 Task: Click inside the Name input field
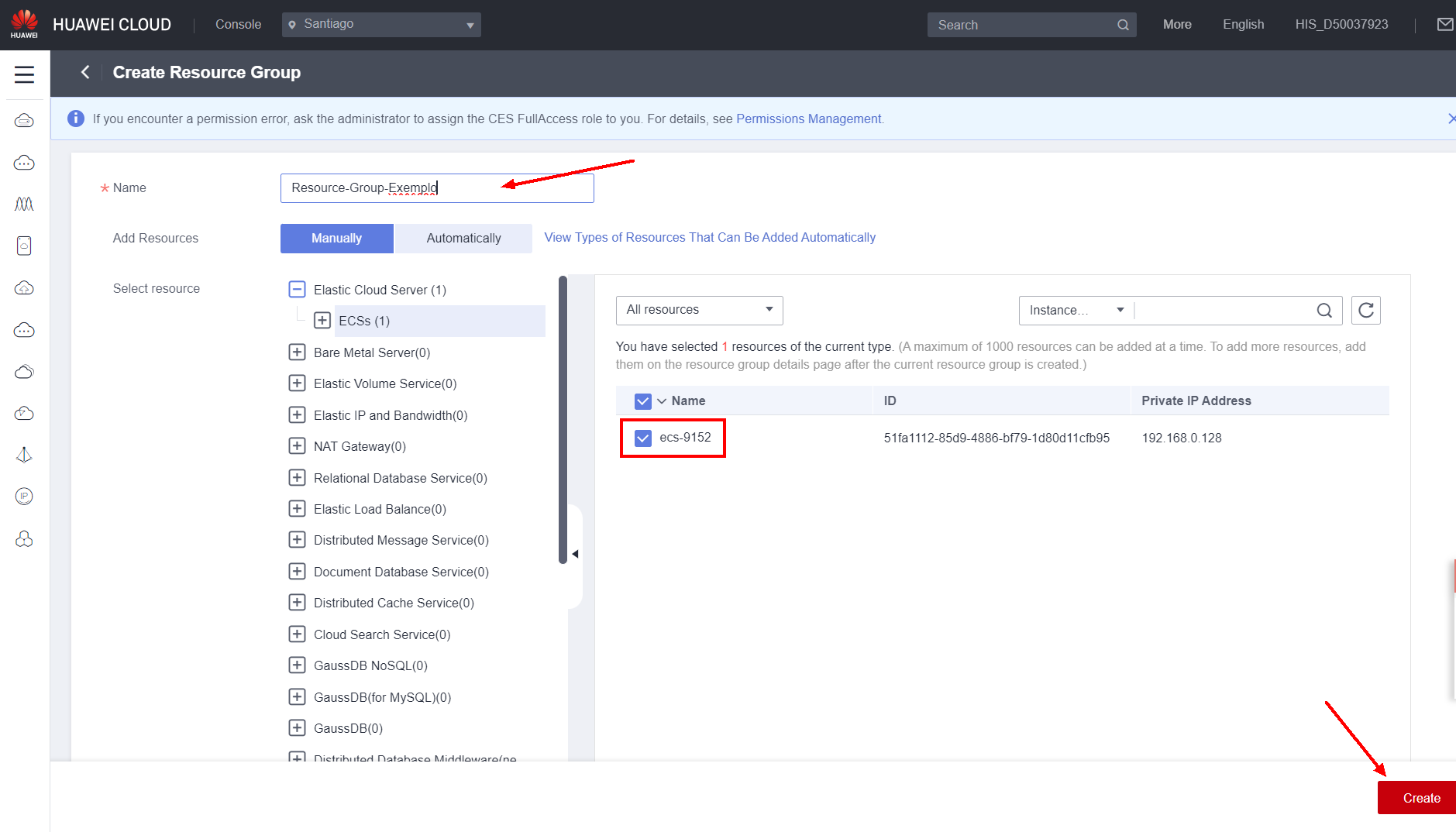436,188
